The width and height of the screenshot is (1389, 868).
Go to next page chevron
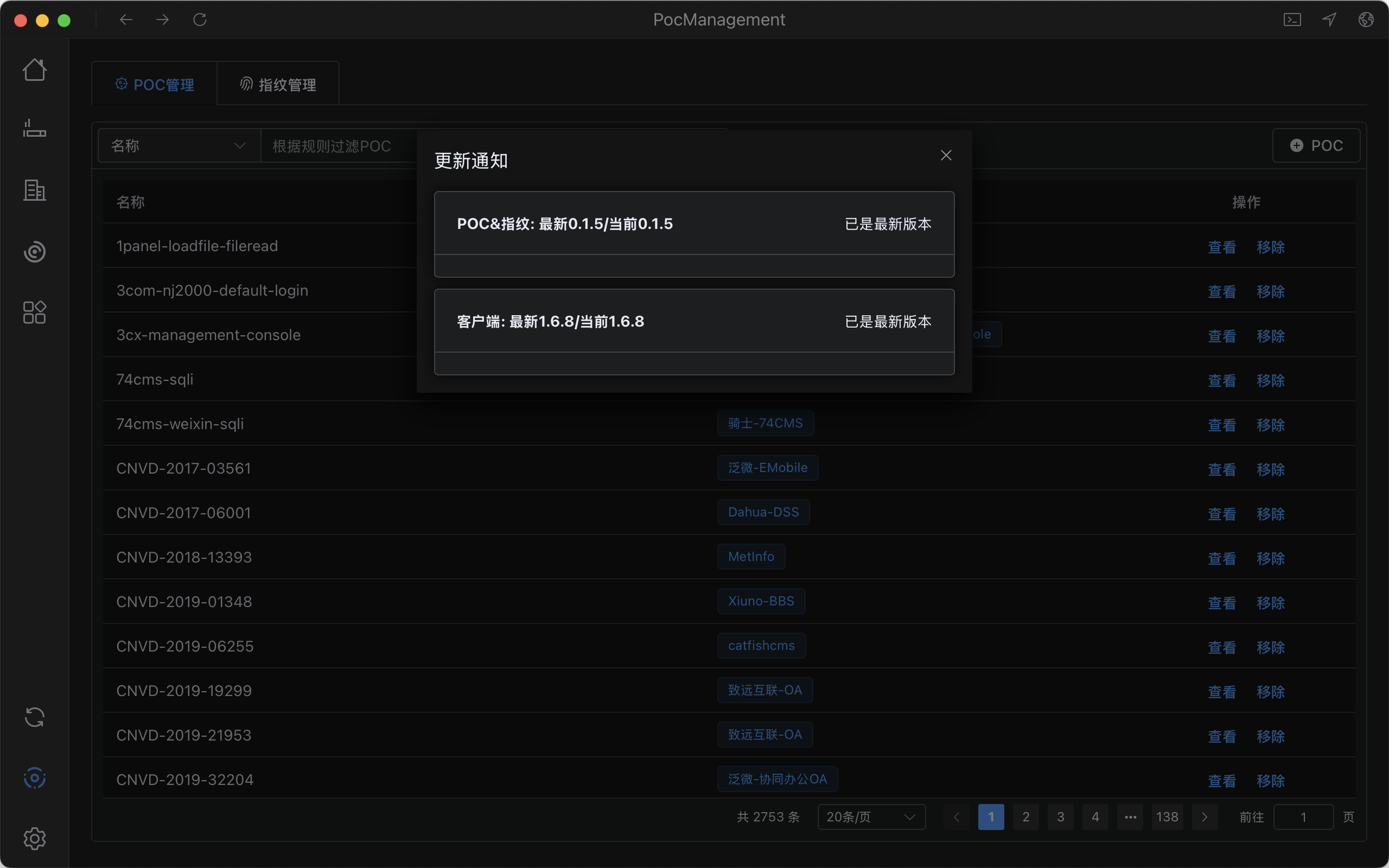pos(1204,816)
